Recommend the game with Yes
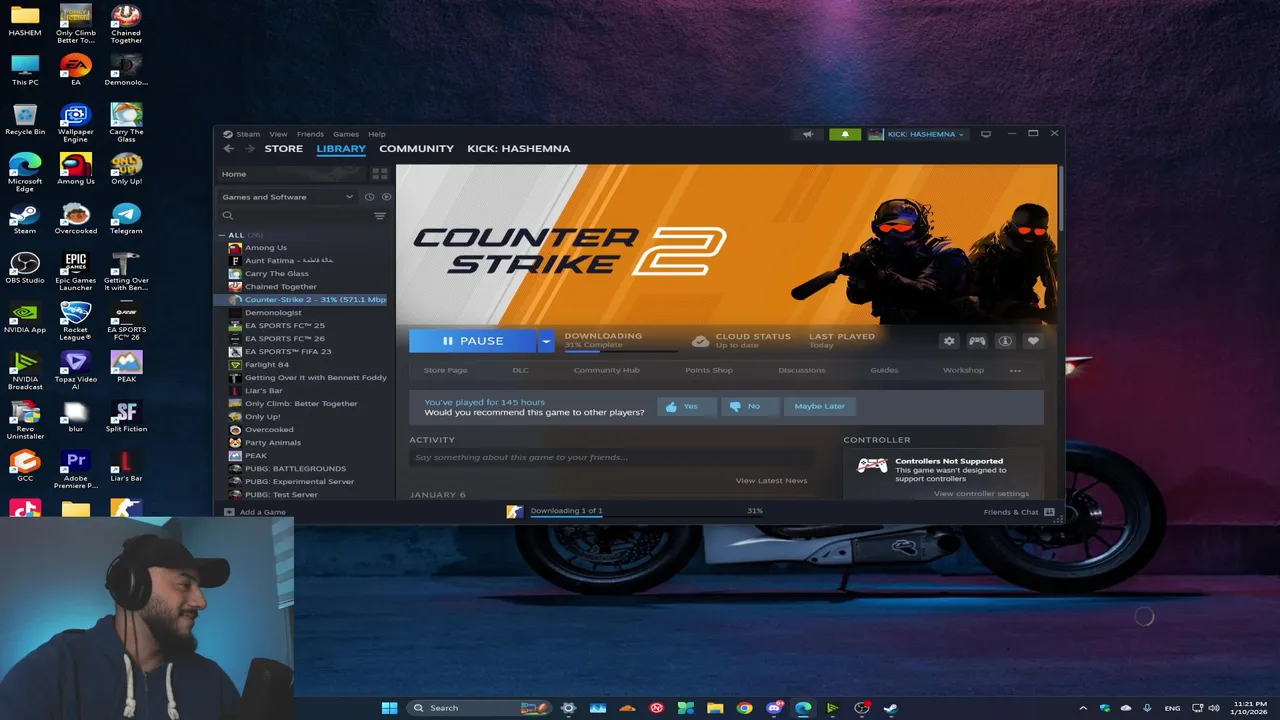This screenshot has height=720, width=1280. [687, 406]
